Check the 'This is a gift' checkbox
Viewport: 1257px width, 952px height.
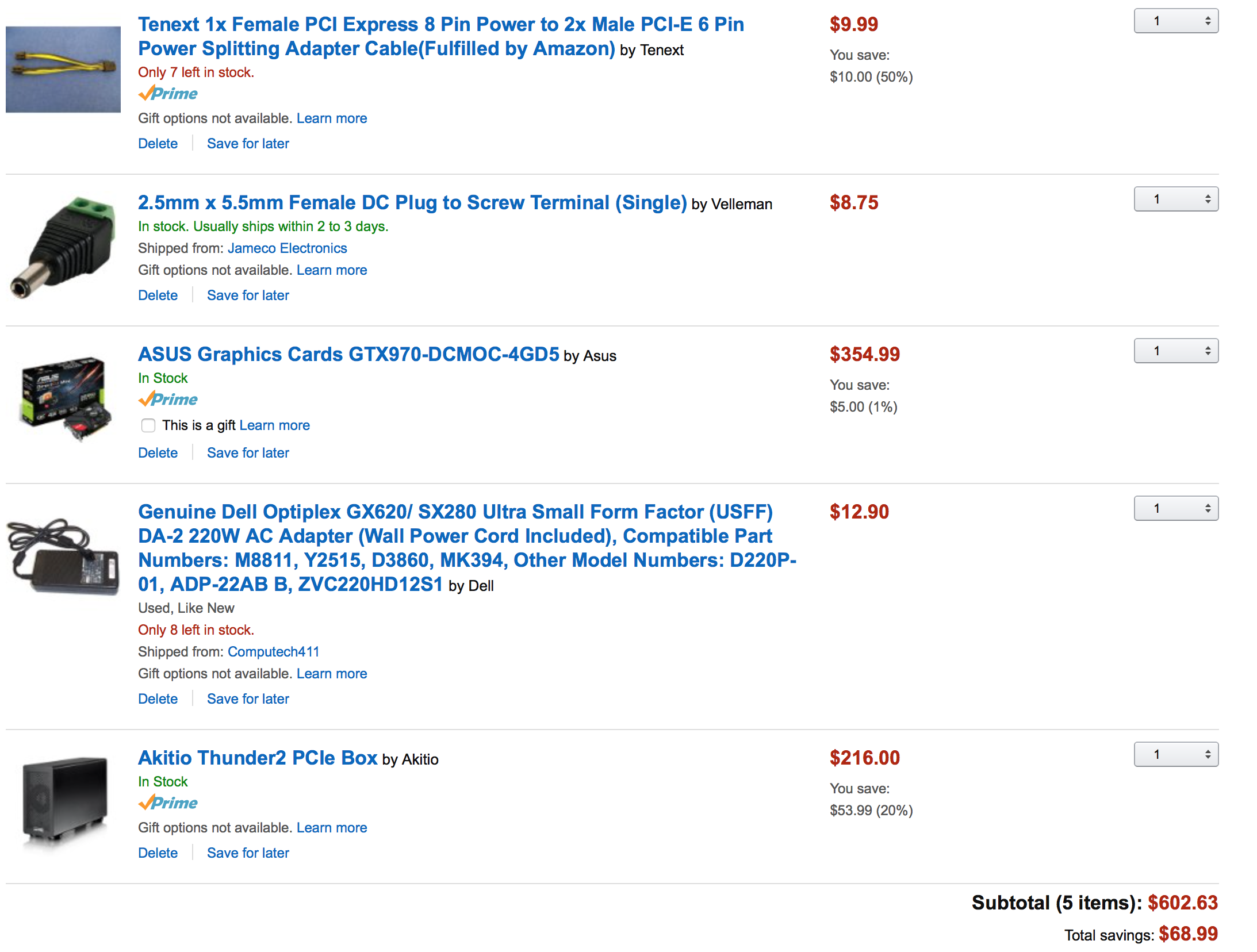click(148, 425)
